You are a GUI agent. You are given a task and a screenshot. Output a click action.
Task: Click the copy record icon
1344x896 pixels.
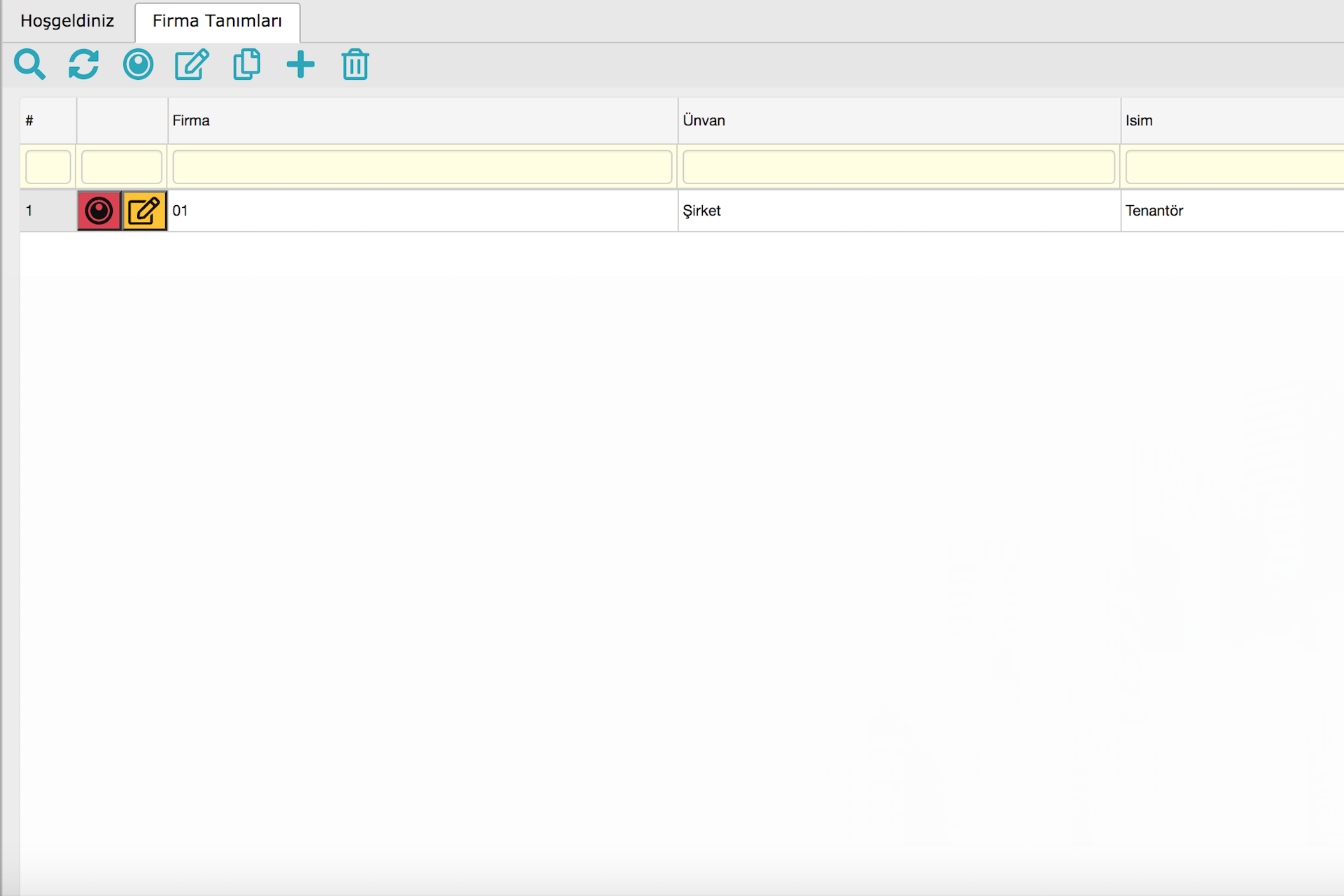pos(246,64)
